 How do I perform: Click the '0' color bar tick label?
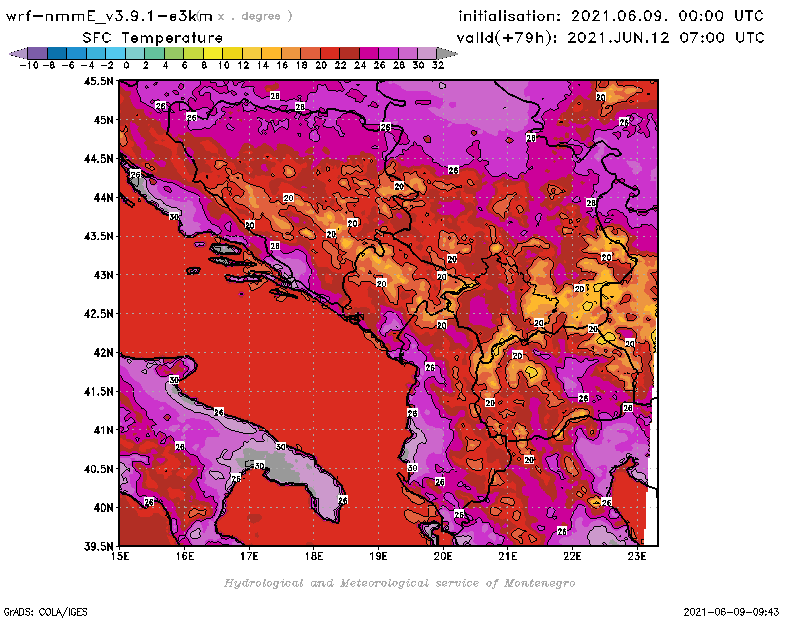[126, 65]
